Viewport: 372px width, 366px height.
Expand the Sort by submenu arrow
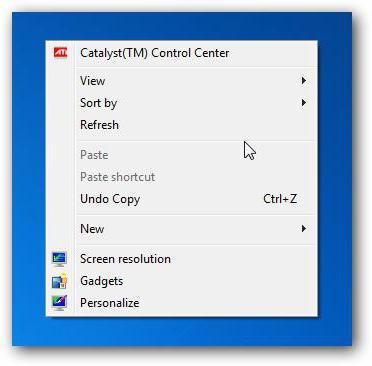pyautogui.click(x=304, y=103)
